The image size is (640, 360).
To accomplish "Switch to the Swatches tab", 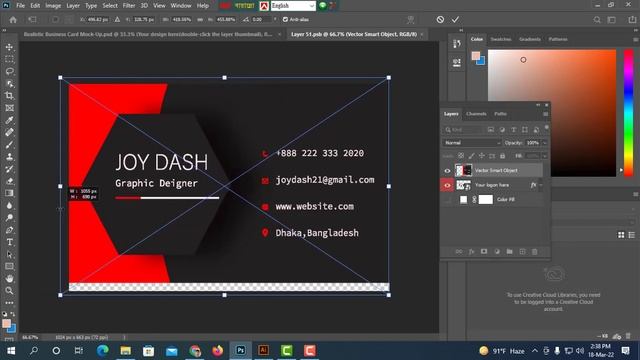I will point(501,39).
